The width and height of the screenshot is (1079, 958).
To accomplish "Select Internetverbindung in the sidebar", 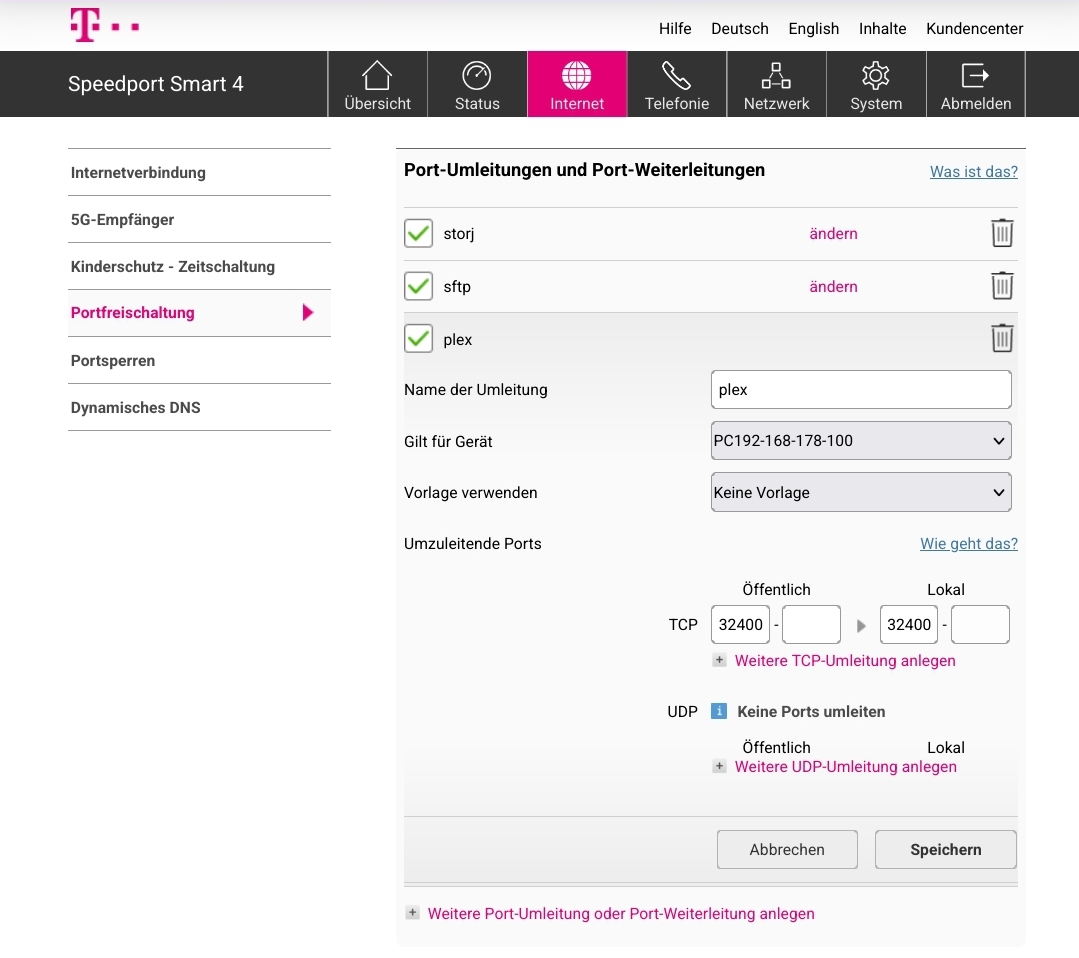I will coord(200,173).
